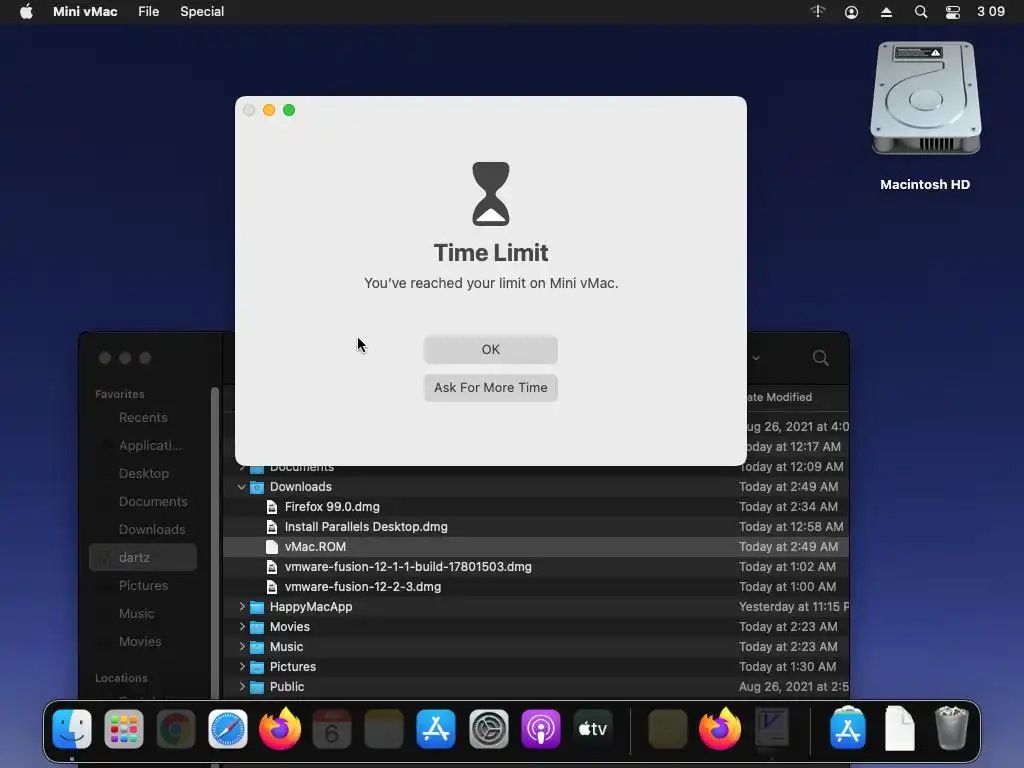The width and height of the screenshot is (1024, 768).
Task: Open System Preferences from the Dock
Action: pyautogui.click(x=488, y=728)
